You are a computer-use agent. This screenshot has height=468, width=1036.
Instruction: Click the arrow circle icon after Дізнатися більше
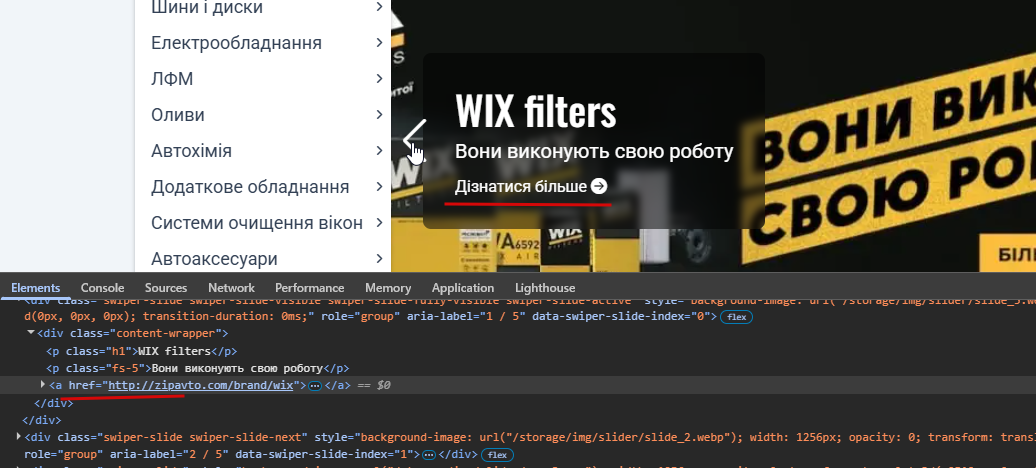point(599,186)
